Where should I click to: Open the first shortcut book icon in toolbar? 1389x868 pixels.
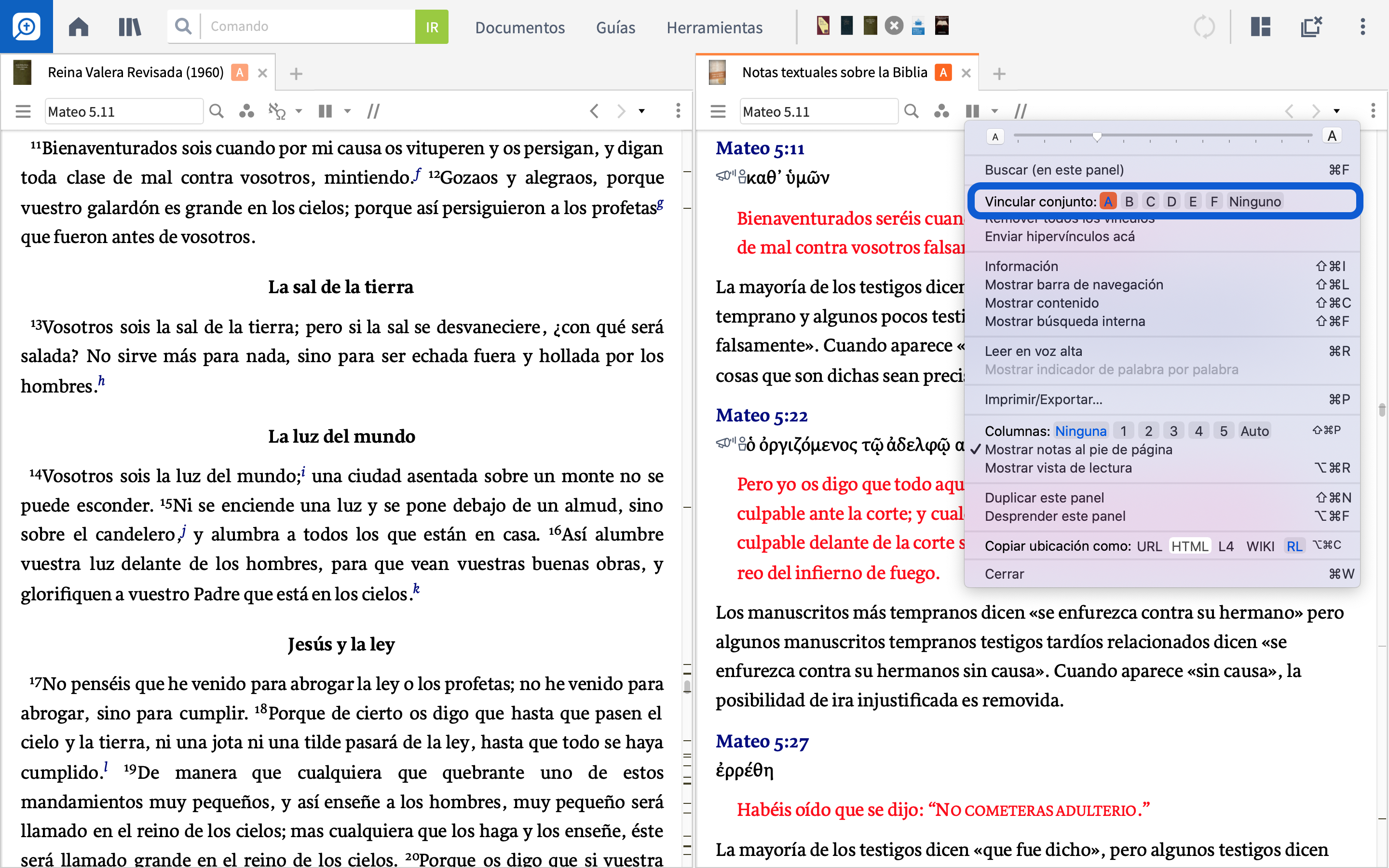click(x=823, y=26)
